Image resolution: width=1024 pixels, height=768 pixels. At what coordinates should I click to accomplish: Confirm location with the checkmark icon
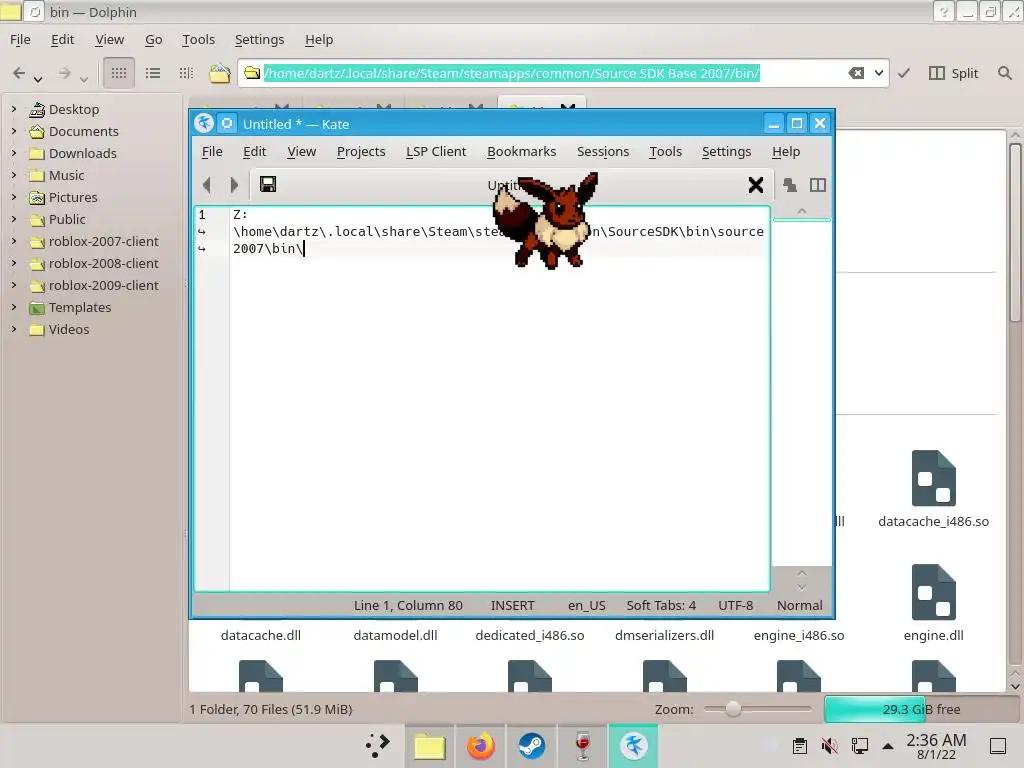904,73
